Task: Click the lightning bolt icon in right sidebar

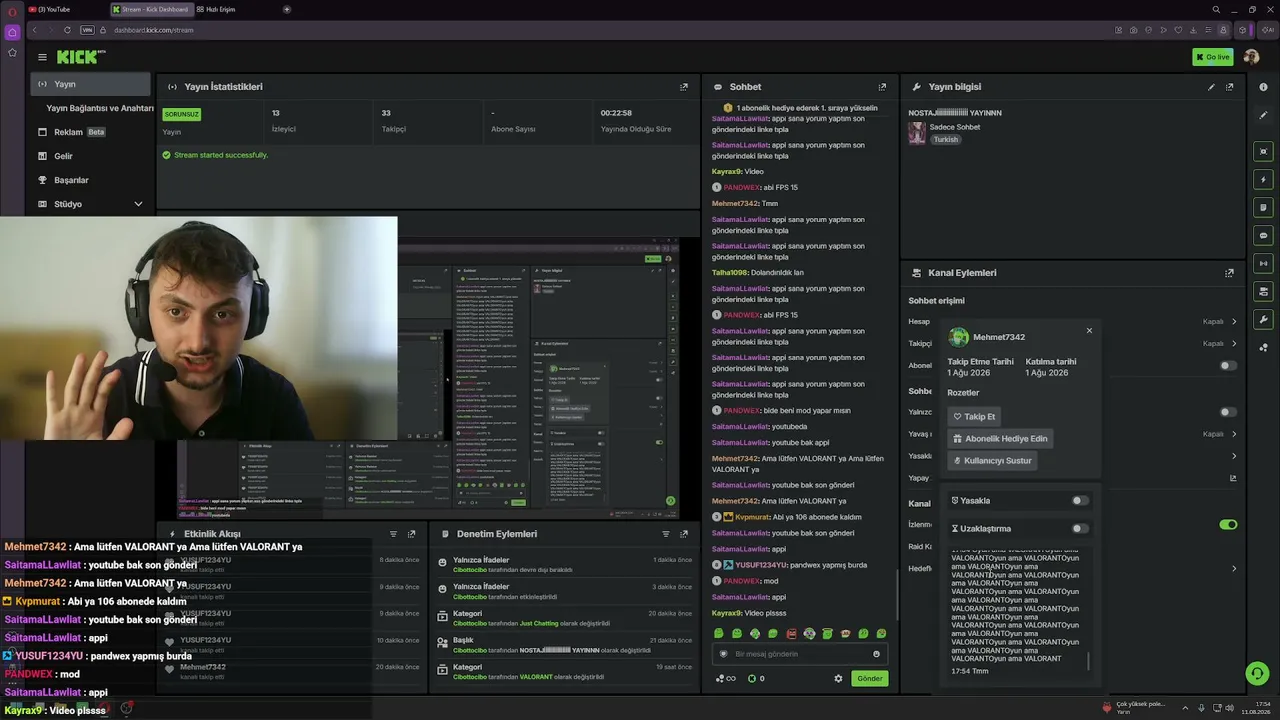Action: (x=1264, y=180)
